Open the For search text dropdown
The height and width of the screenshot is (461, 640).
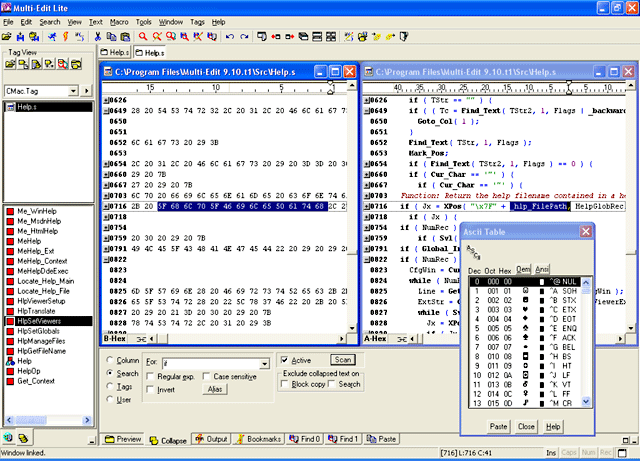click(264, 363)
